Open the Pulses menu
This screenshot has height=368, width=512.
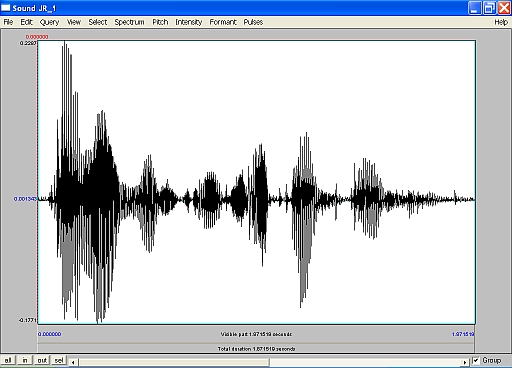coord(253,22)
